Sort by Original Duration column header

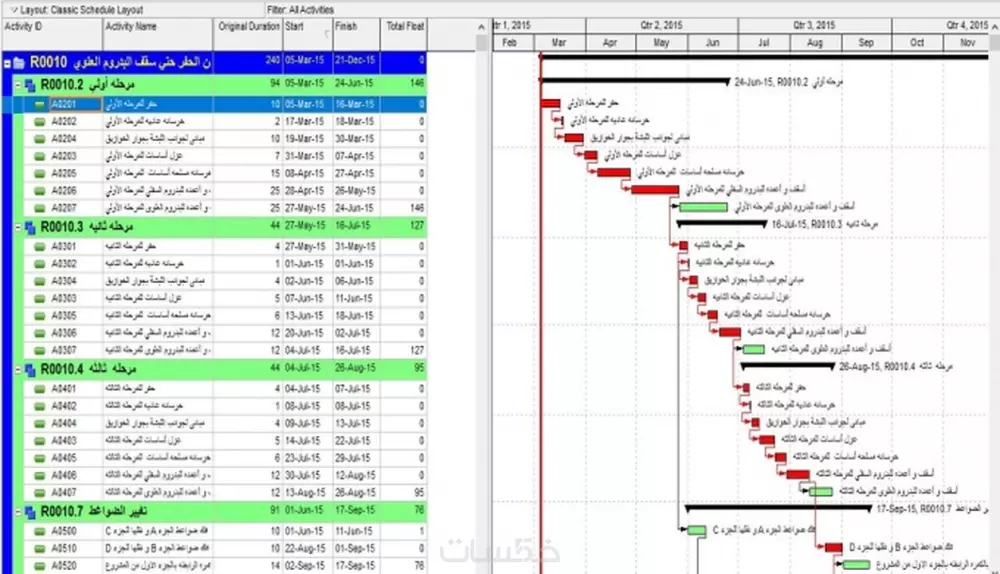(248, 34)
